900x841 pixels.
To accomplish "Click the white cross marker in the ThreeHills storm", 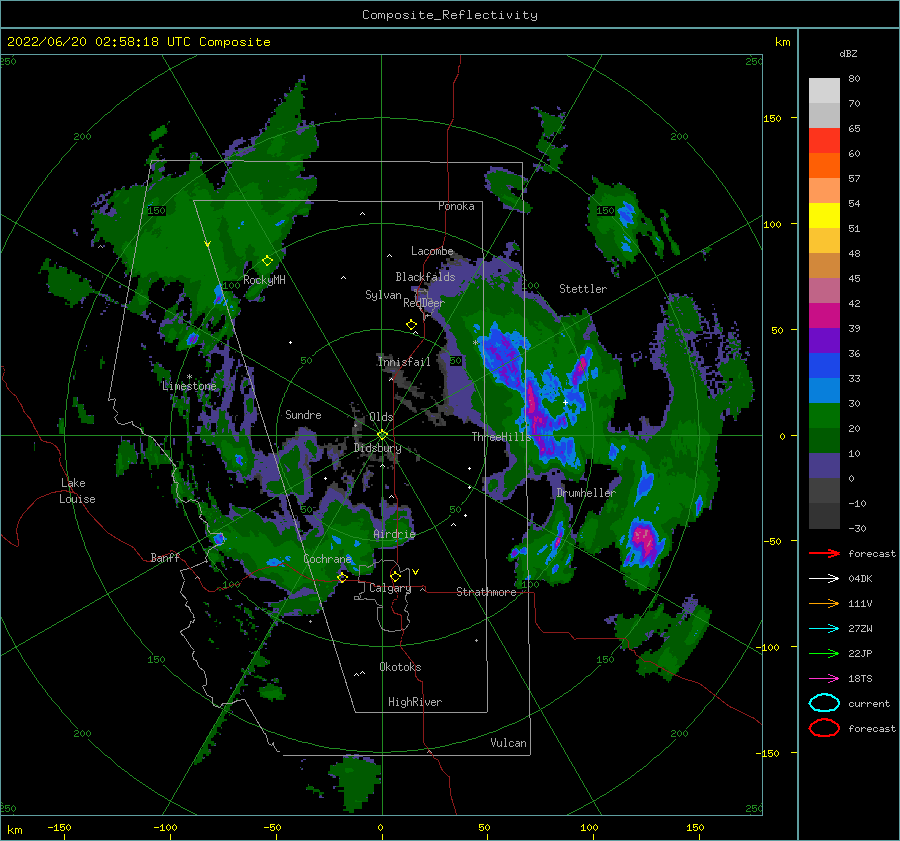I will click(565, 403).
